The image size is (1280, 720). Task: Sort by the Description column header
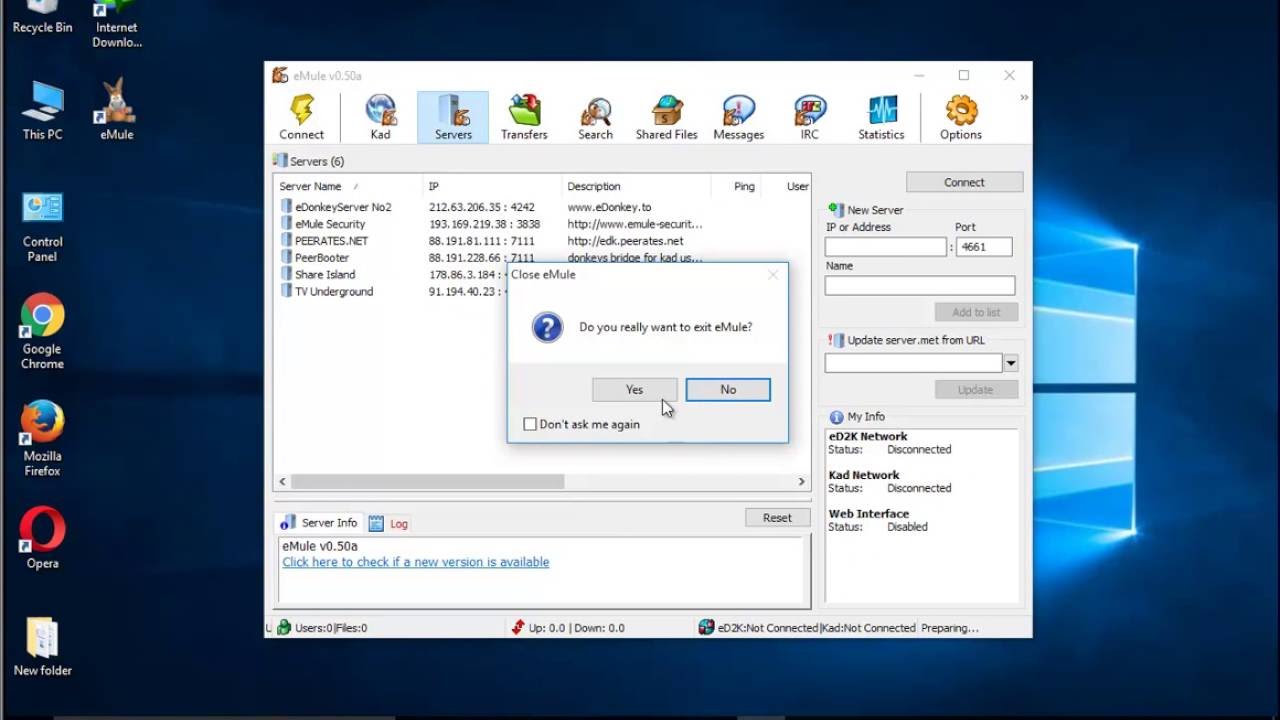click(636, 186)
